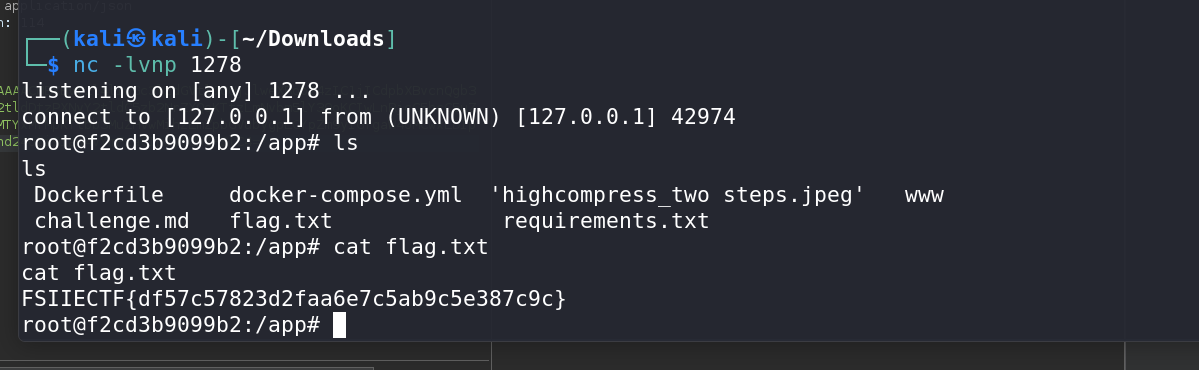The height and width of the screenshot is (370, 1199).
Task: Click the 'ls' command after the root prompt
Action: tap(346, 143)
